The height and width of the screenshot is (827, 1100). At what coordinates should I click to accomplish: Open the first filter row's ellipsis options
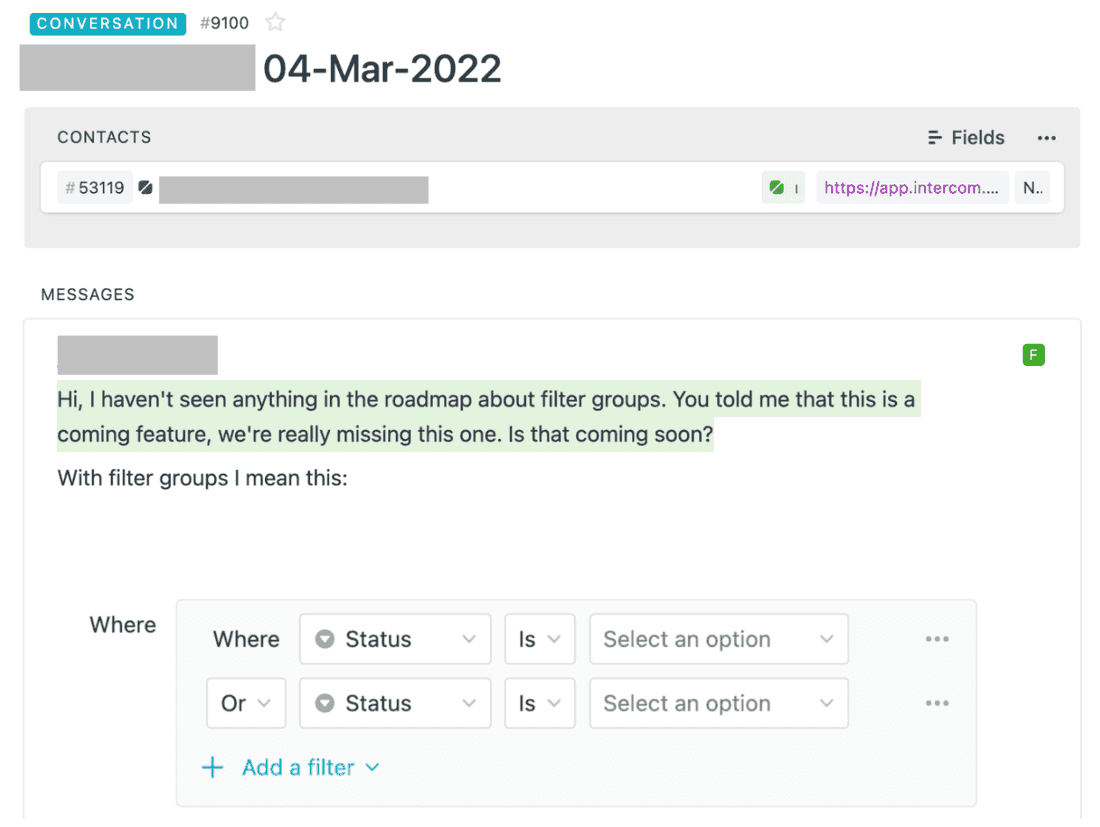pos(937,639)
